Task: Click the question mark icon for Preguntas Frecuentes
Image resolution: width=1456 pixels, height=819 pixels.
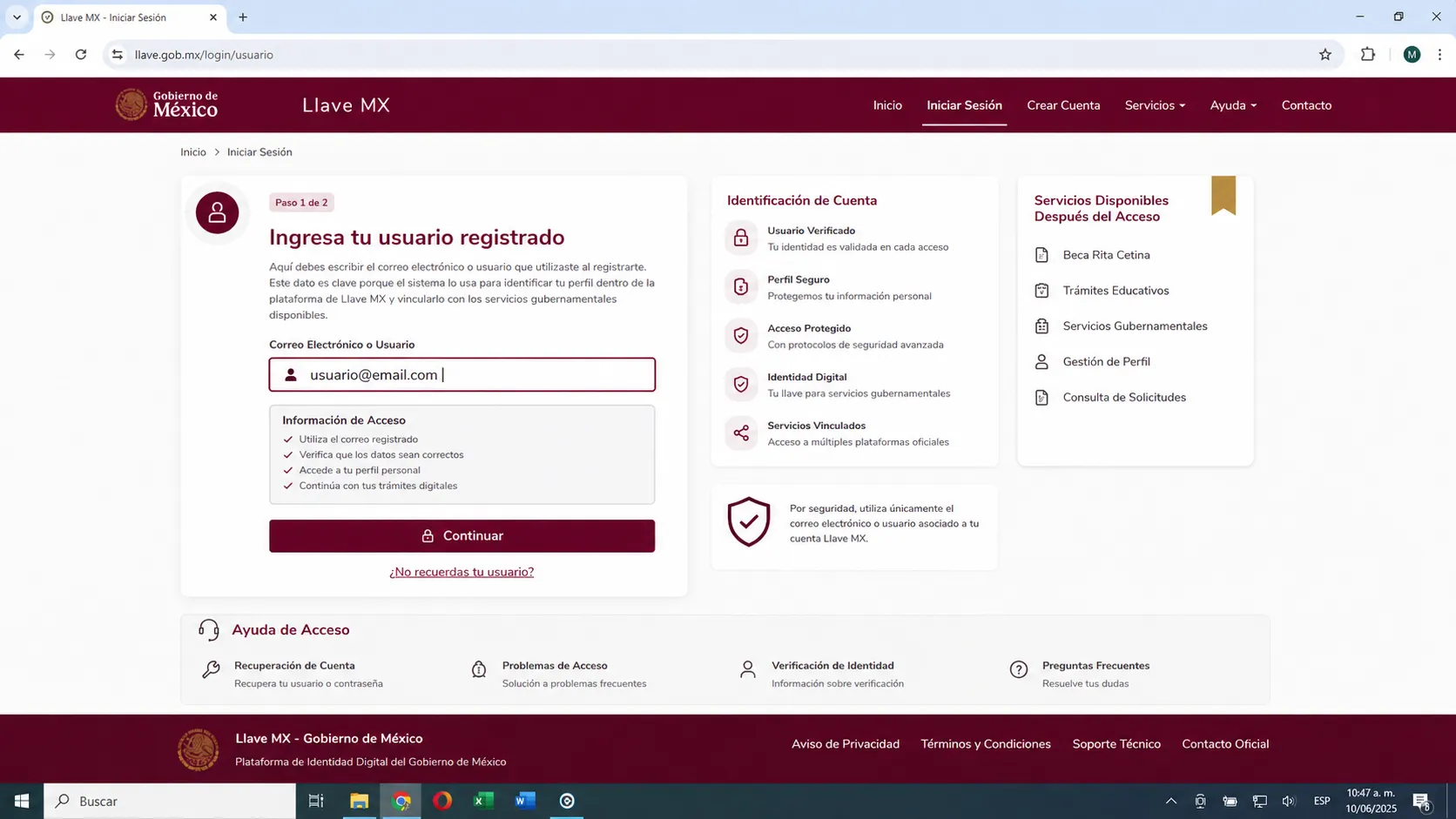Action: pyautogui.click(x=1019, y=669)
